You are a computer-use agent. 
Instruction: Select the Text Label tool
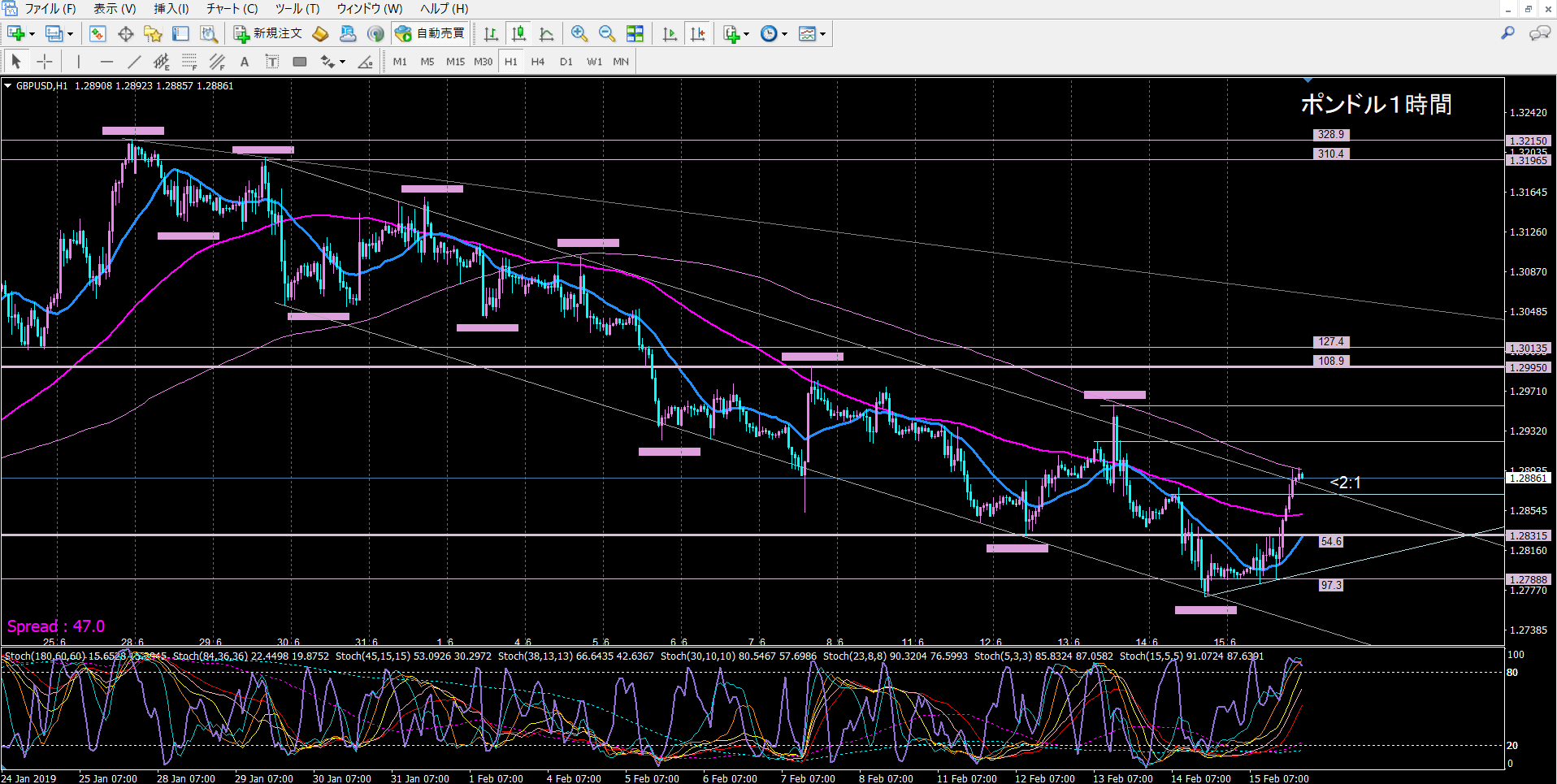pyautogui.click(x=272, y=61)
